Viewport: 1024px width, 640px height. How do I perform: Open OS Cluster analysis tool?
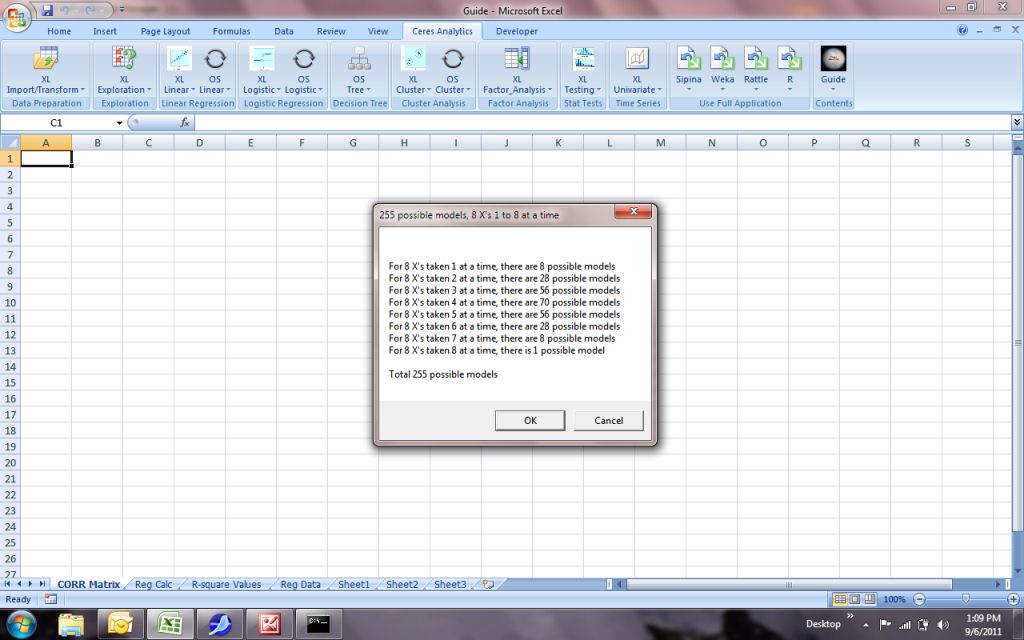point(453,71)
